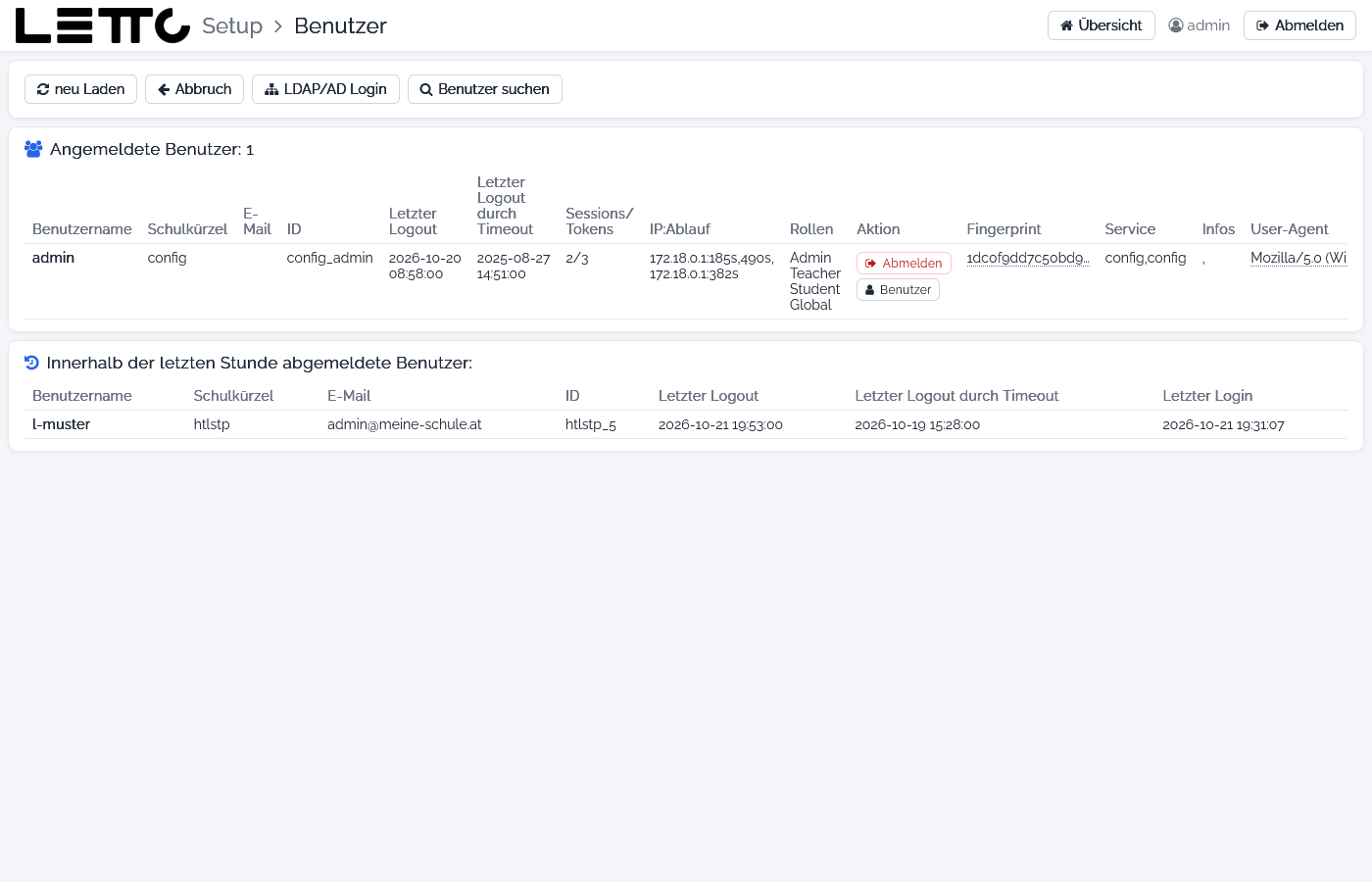The height and width of the screenshot is (882, 1372).
Task: Click the Abbruch back button
Action: point(194,89)
